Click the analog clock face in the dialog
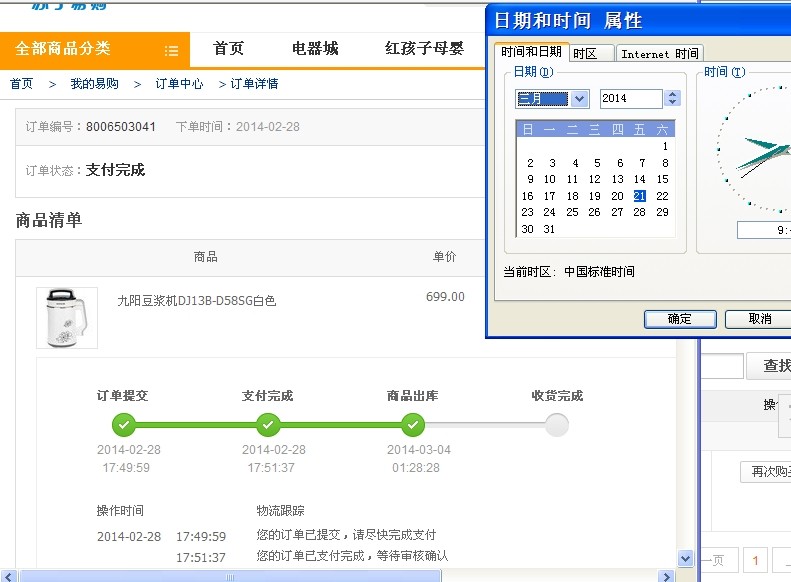This screenshot has height=582, width=791. tap(755, 150)
